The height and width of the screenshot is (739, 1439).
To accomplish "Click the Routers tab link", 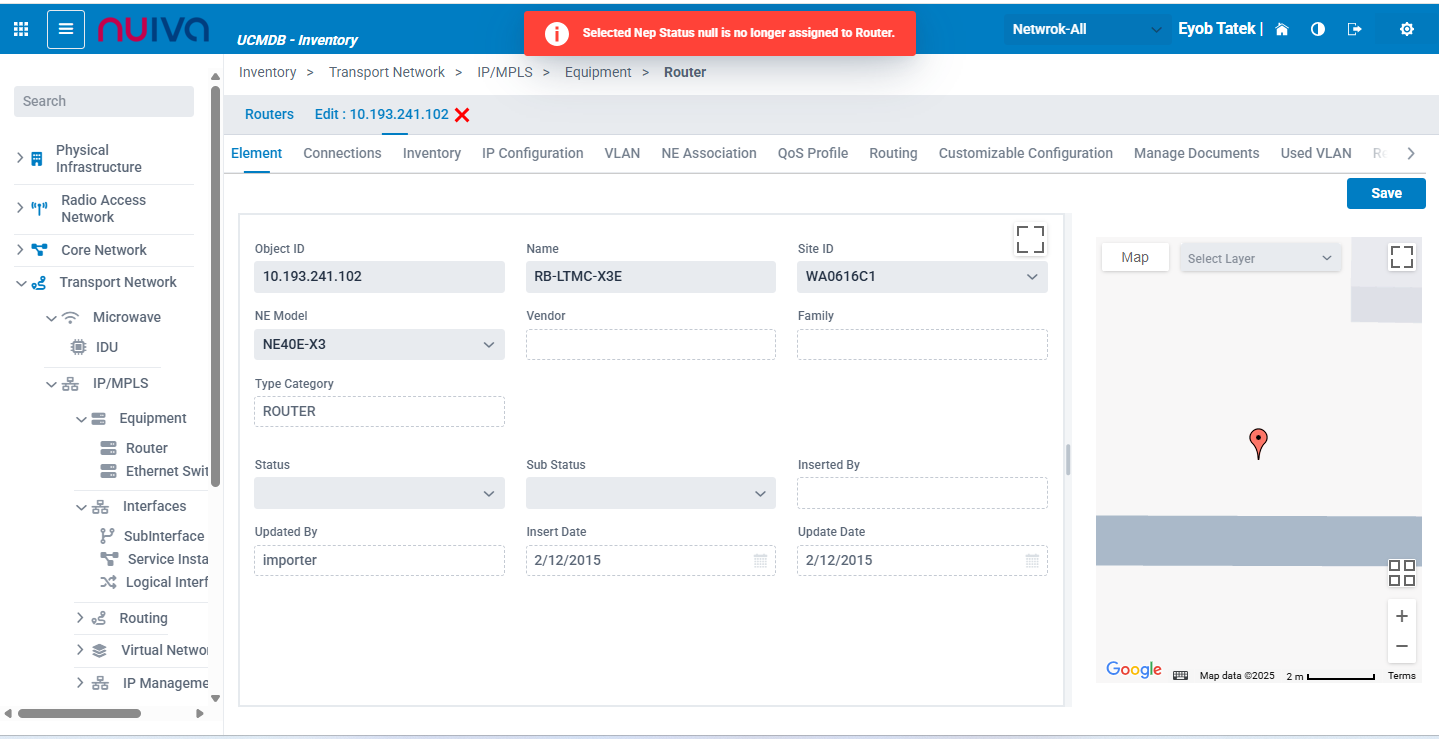I will click(x=269, y=114).
